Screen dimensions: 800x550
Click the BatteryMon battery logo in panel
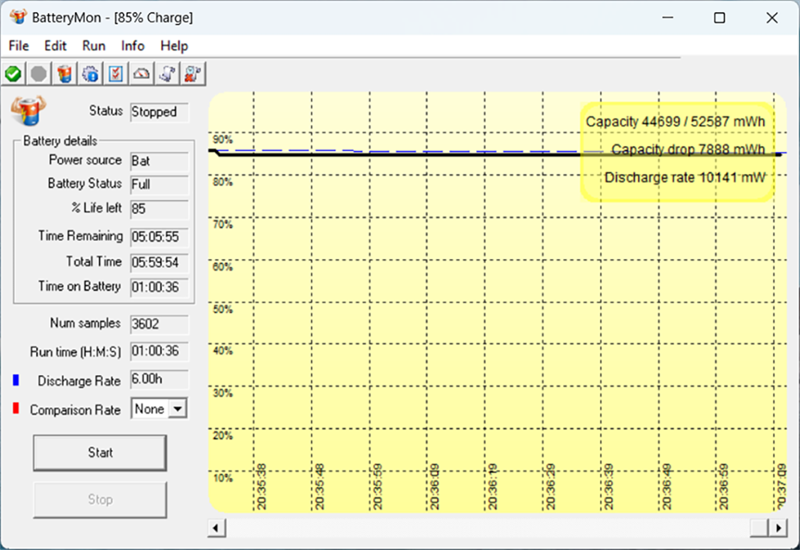[x=29, y=110]
